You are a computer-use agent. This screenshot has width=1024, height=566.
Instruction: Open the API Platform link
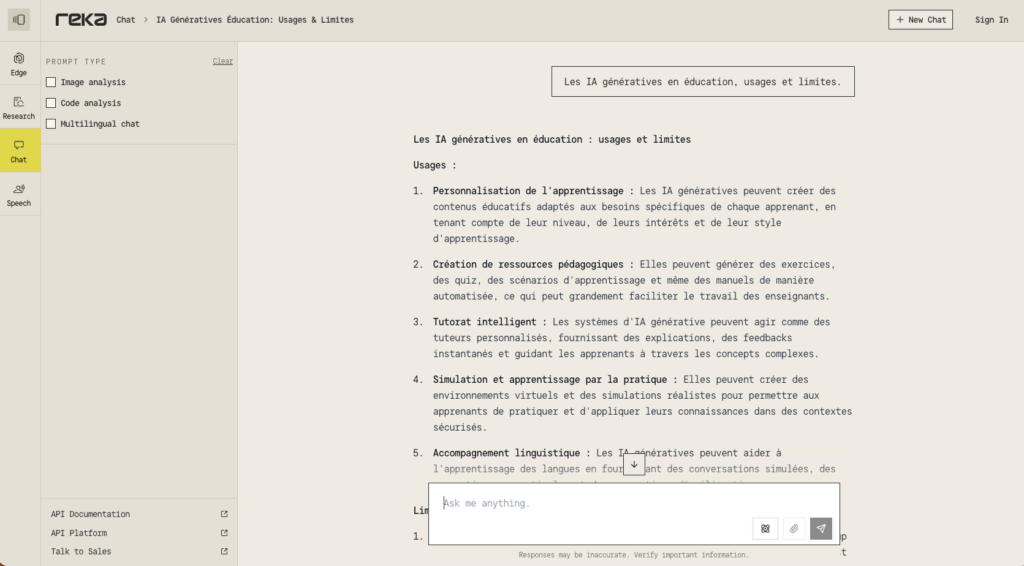coord(79,533)
